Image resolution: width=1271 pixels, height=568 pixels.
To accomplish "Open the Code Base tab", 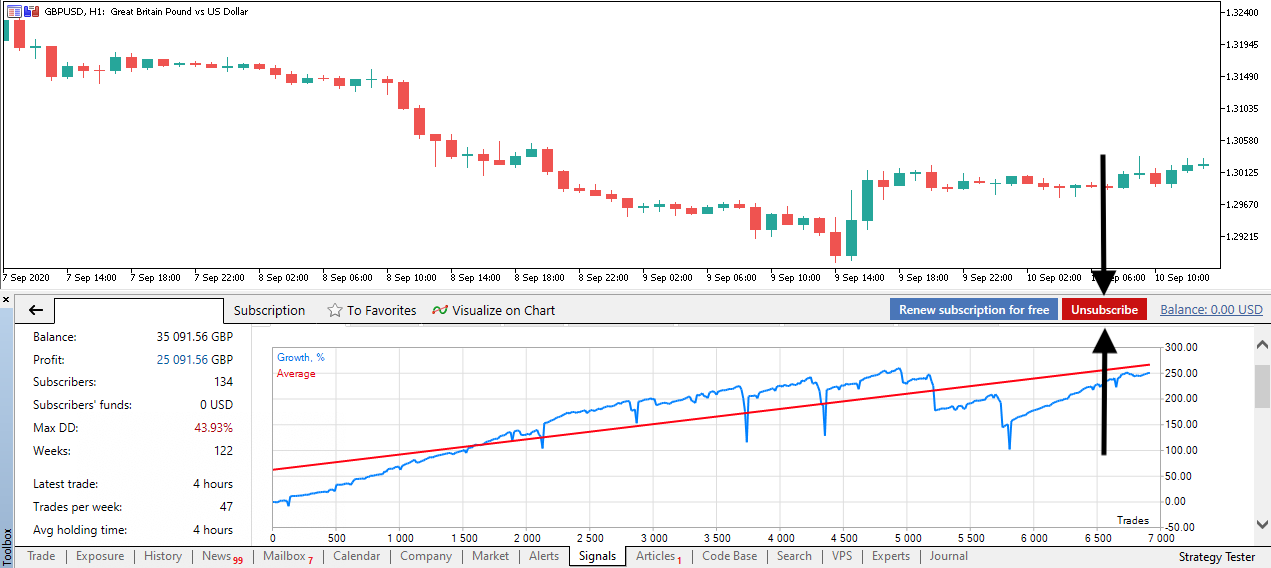I will tap(729, 556).
